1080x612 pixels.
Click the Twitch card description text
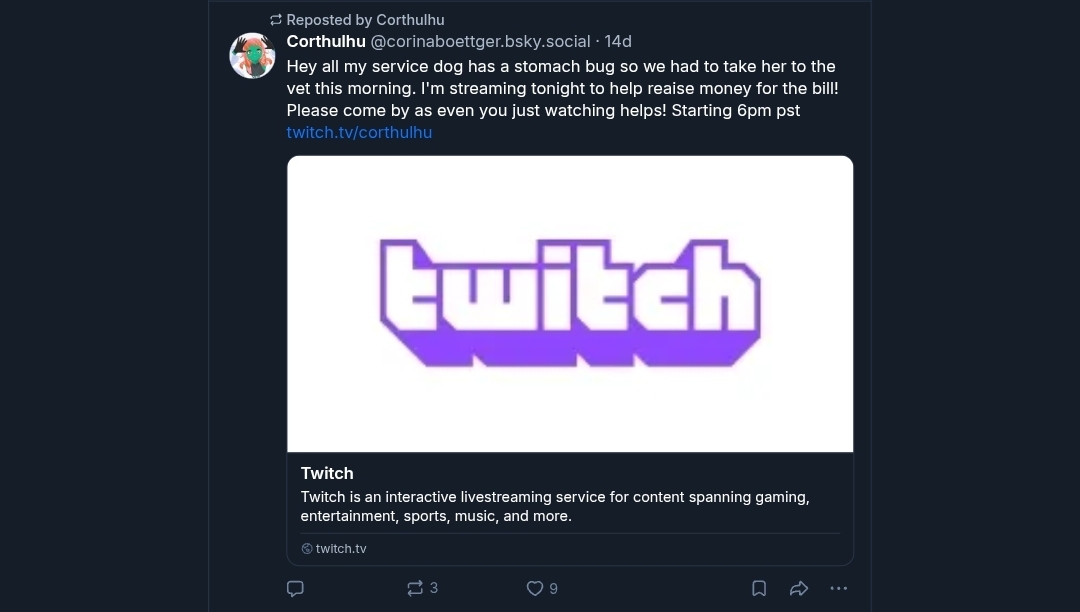[x=554, y=506]
